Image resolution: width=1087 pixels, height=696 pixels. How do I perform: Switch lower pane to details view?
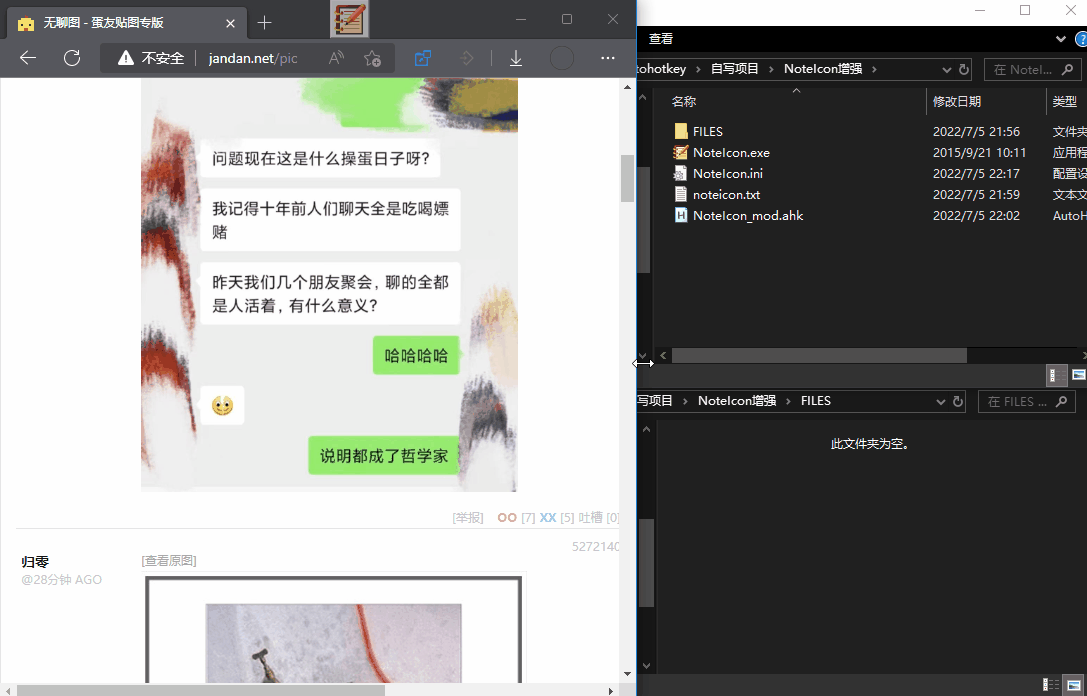click(x=1052, y=684)
